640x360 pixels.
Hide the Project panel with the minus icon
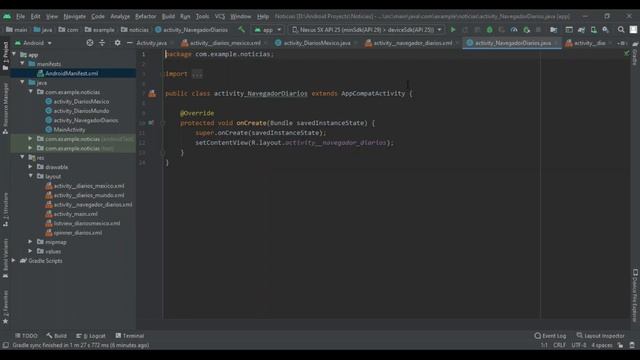click(x=129, y=43)
